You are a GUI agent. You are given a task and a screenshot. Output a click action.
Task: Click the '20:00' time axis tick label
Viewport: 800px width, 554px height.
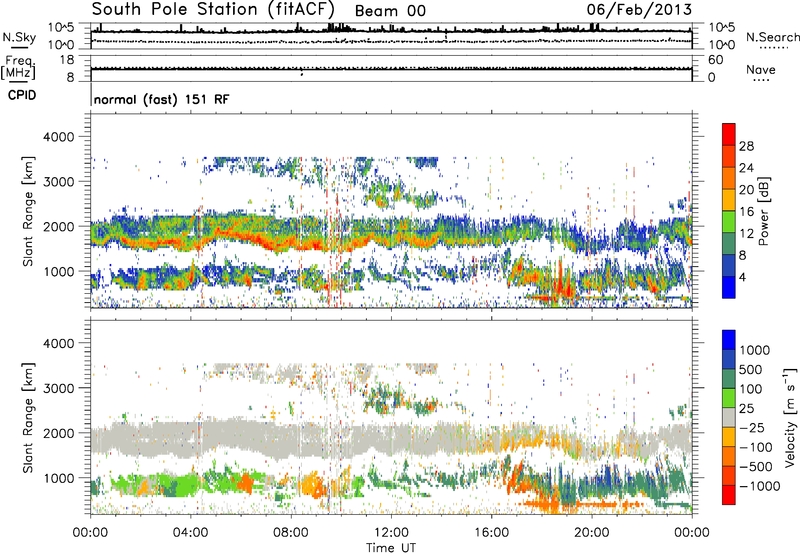[592, 533]
